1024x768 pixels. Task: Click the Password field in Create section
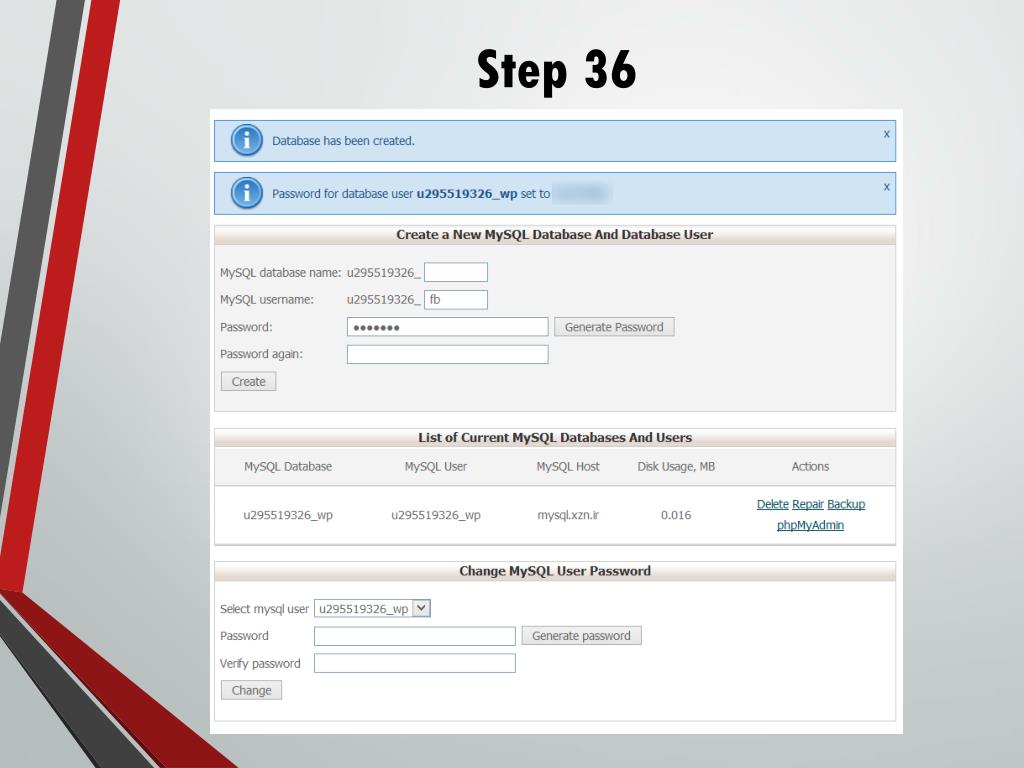coord(447,327)
